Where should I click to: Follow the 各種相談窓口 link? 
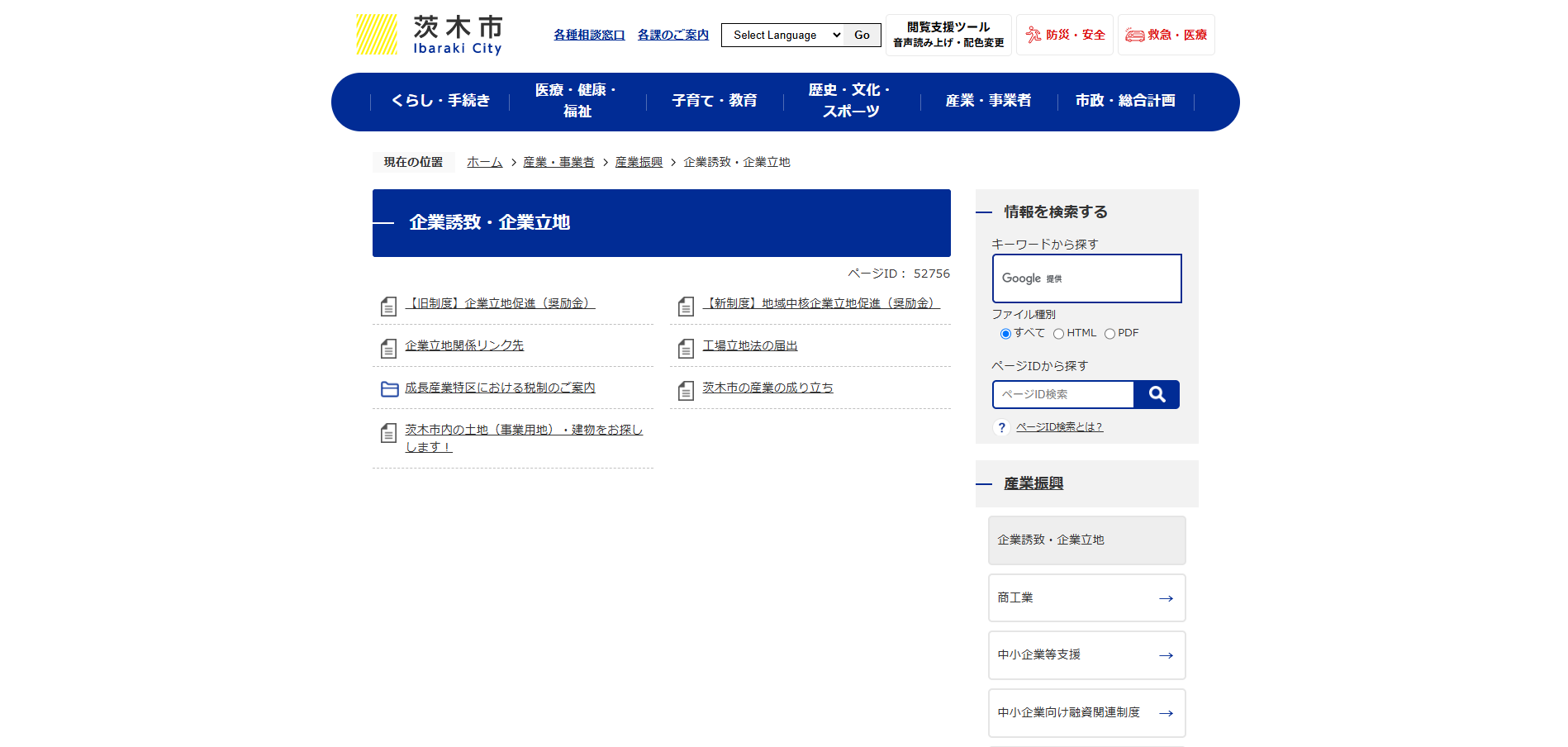coord(589,35)
